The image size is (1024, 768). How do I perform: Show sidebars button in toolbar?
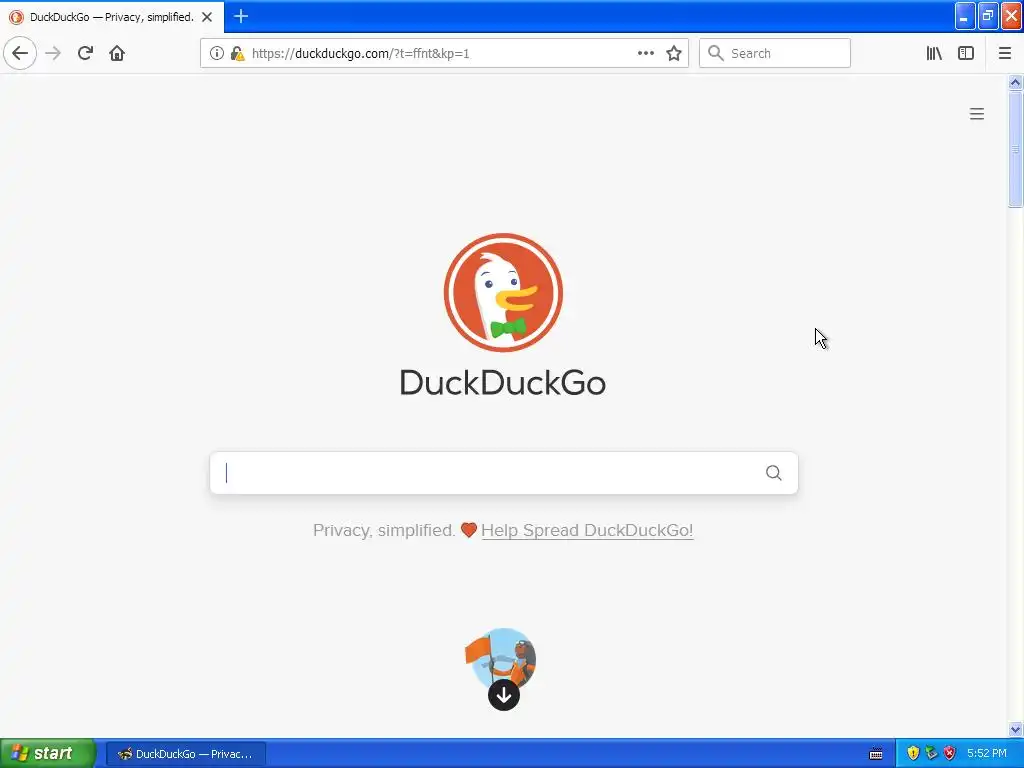click(x=966, y=53)
